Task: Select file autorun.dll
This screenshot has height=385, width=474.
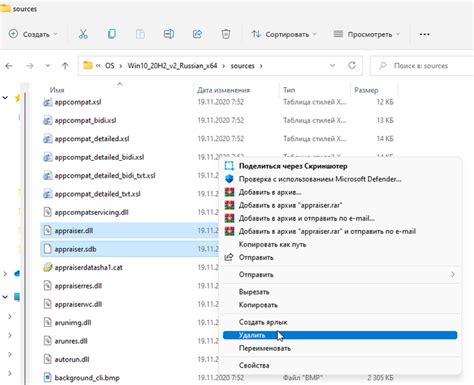Action: point(72,359)
